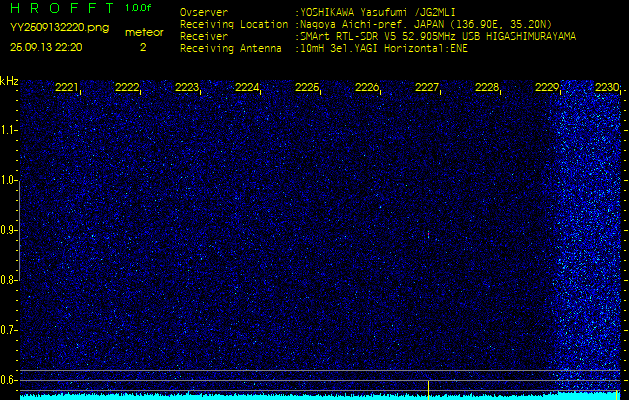Click the 2225 time marker

307,88
